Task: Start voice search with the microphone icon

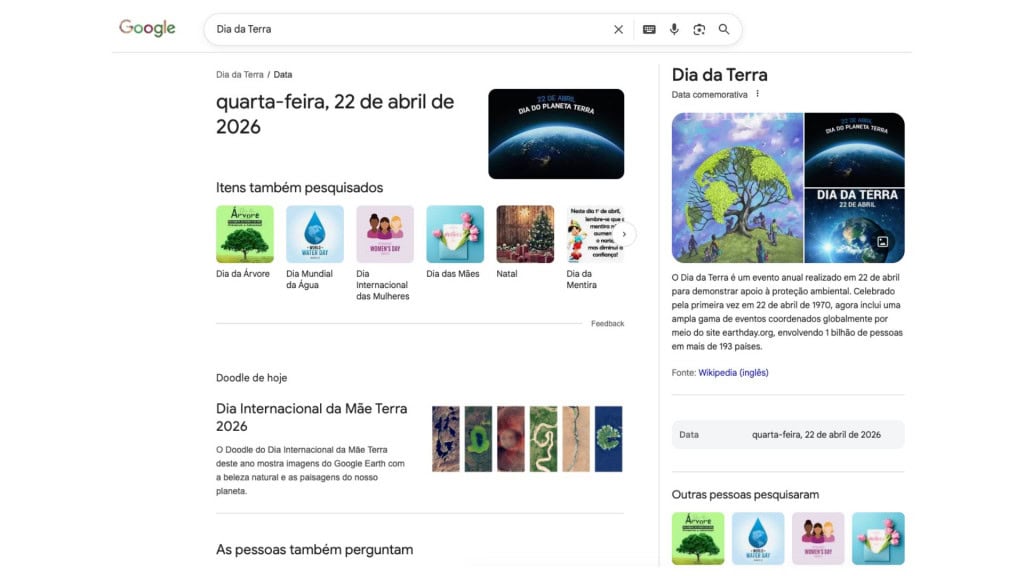Action: coord(673,29)
